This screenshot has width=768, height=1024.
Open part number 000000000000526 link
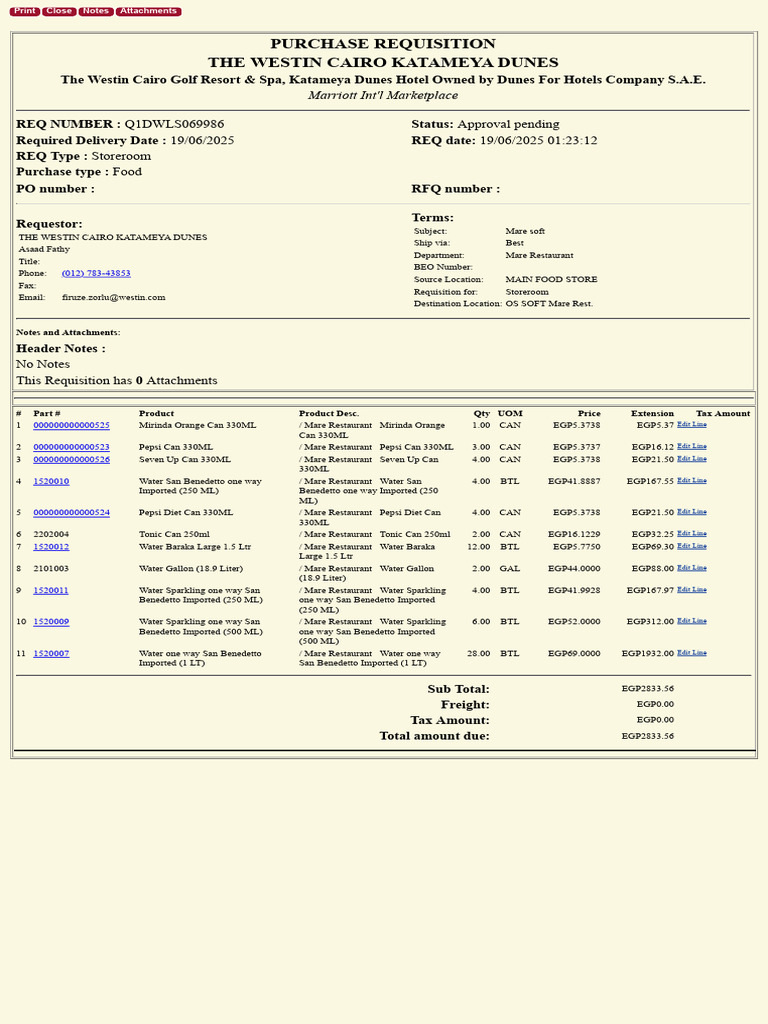[71, 460]
